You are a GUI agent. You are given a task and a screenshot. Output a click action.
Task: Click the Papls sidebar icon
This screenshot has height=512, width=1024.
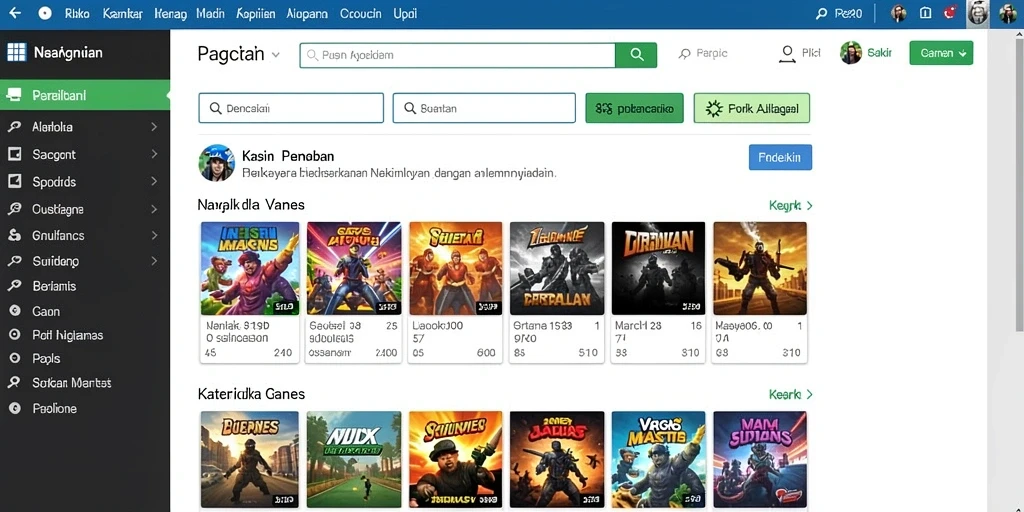tap(14, 359)
